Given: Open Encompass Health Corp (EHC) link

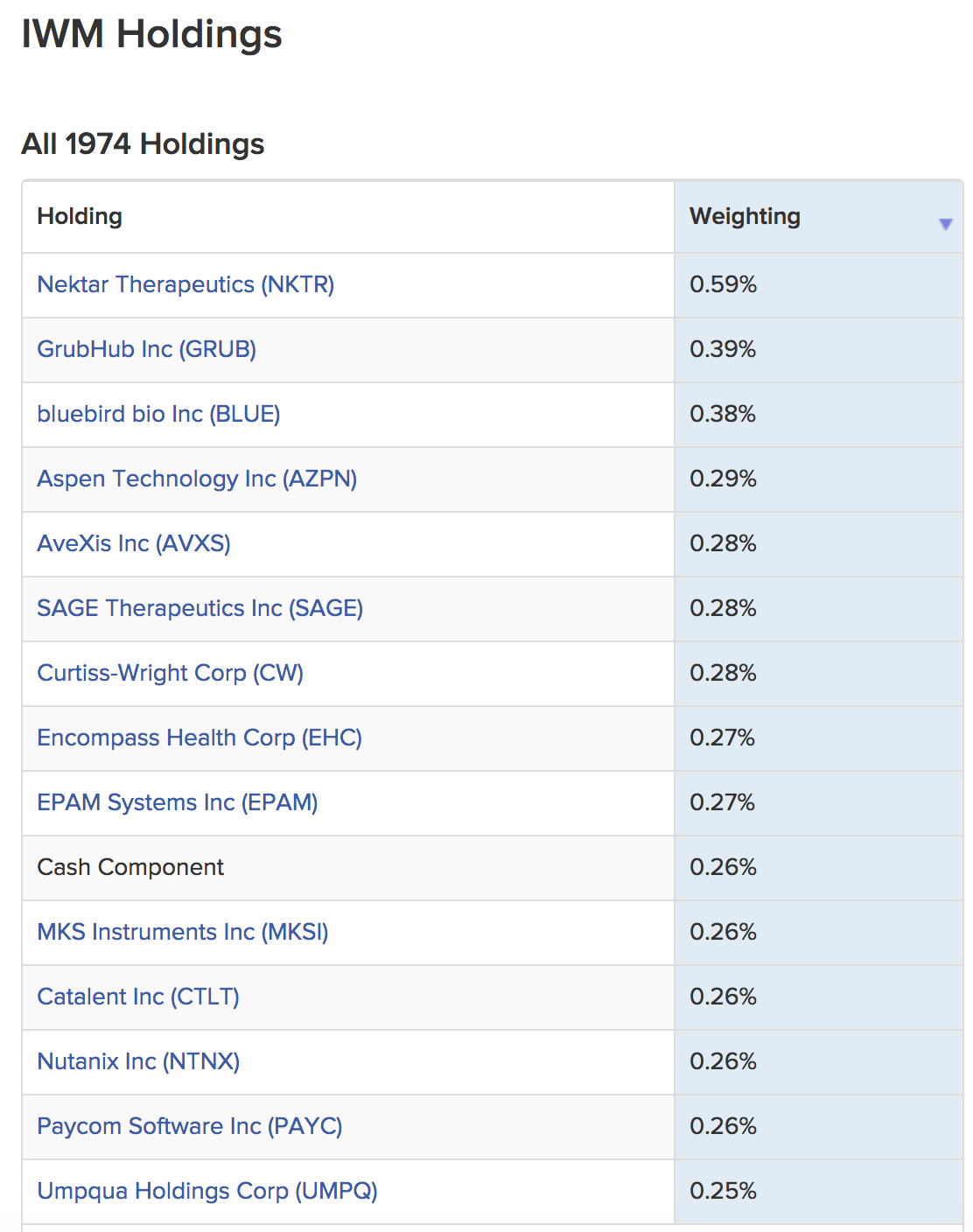Looking at the screenshot, I should tap(199, 738).
